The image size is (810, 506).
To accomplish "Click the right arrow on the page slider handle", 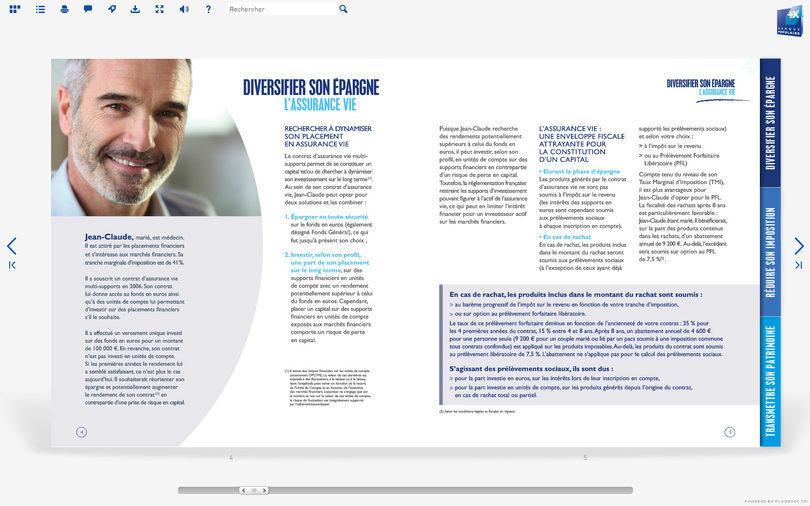I will [264, 490].
